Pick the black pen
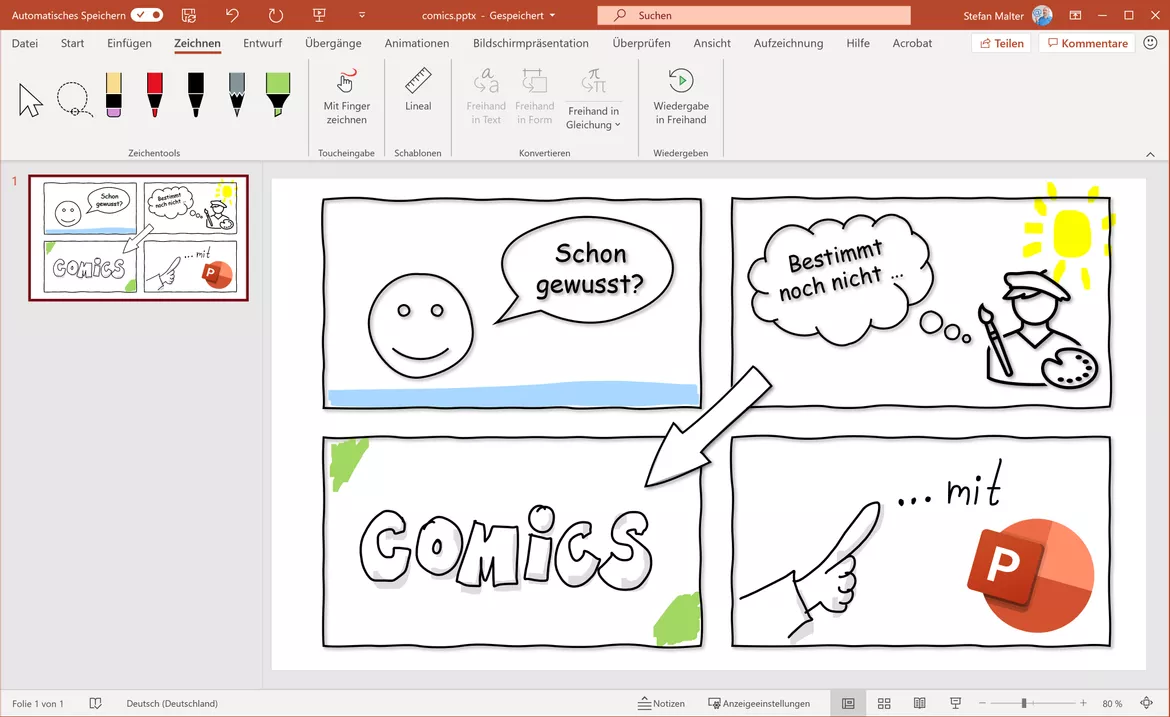This screenshot has width=1170, height=717. point(195,95)
